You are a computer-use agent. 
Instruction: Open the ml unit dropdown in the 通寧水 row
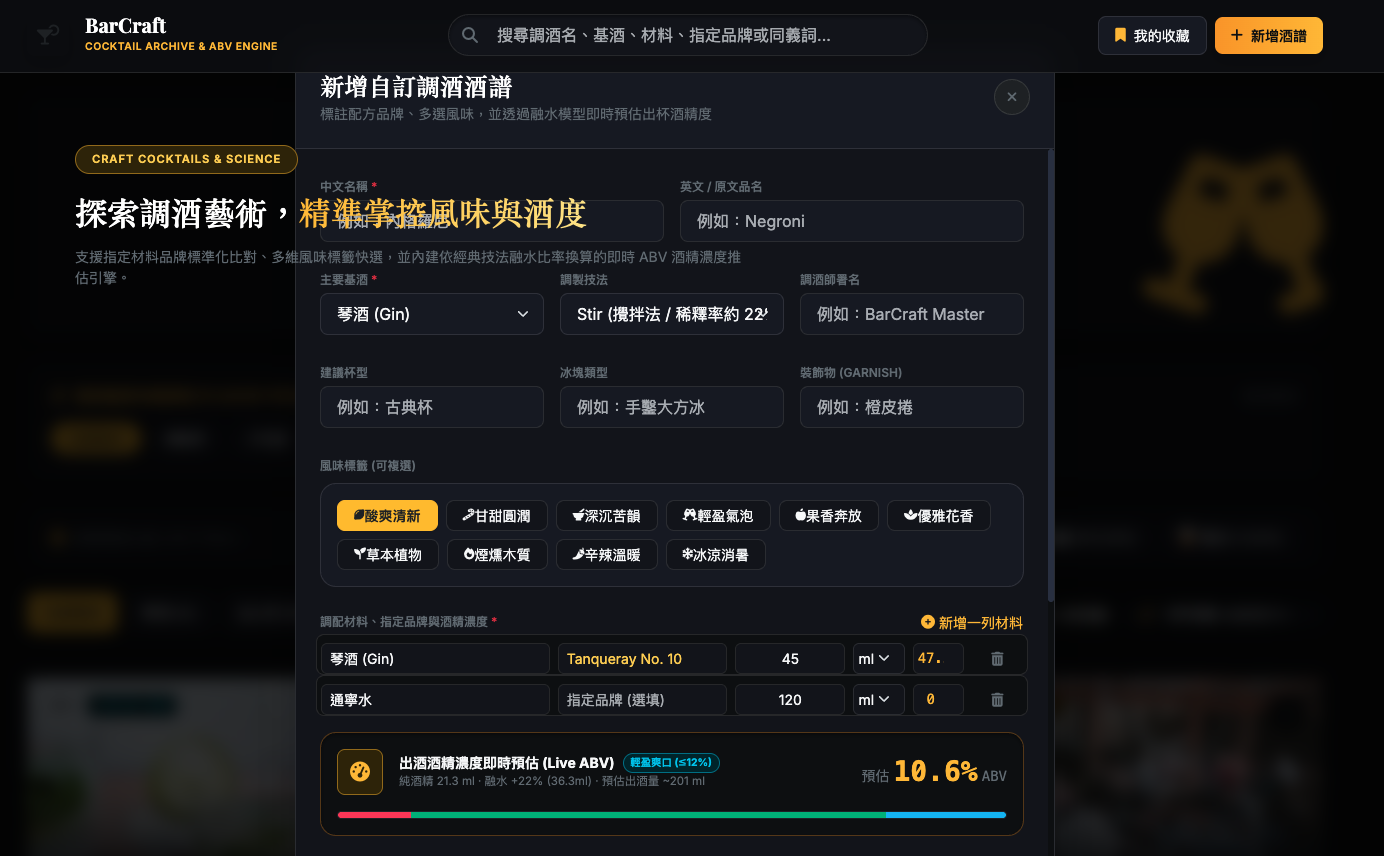(x=879, y=700)
